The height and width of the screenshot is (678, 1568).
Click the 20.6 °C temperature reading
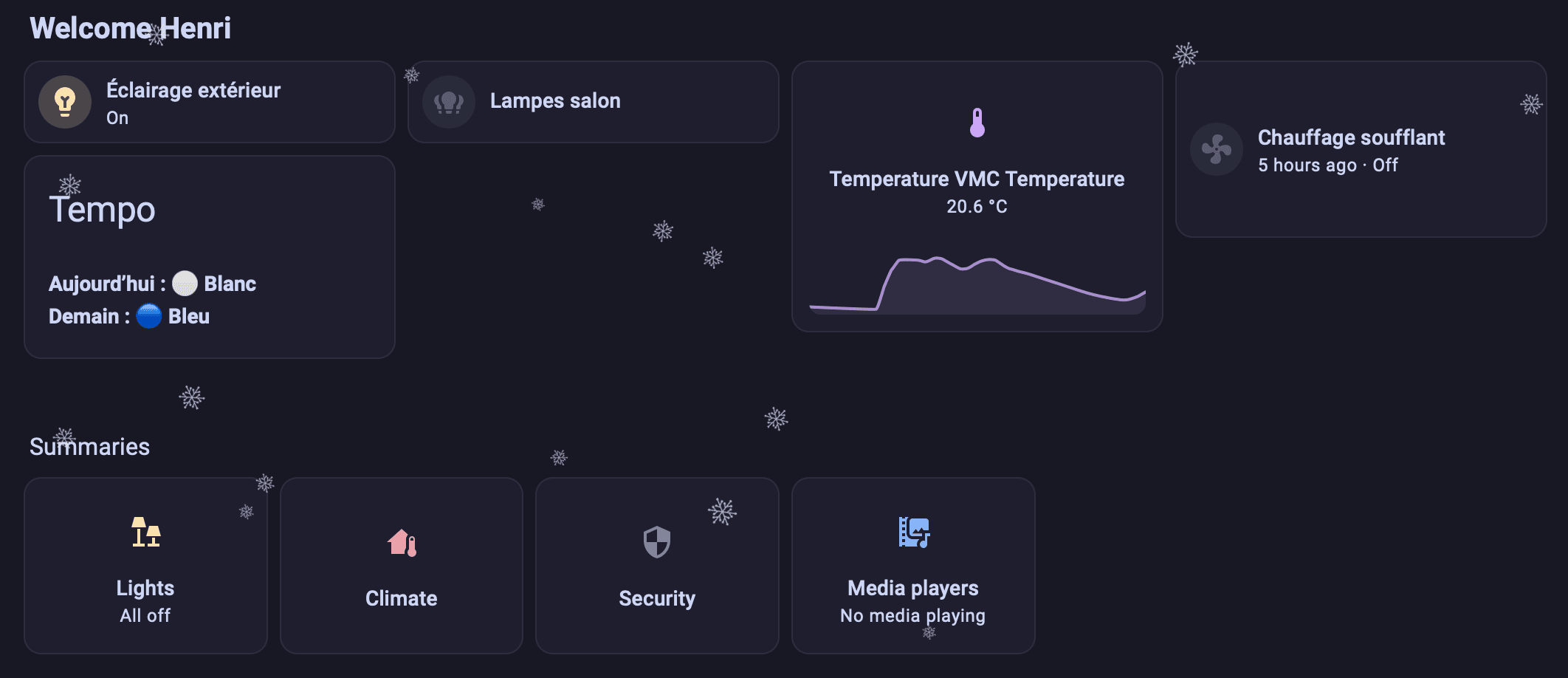pos(976,208)
